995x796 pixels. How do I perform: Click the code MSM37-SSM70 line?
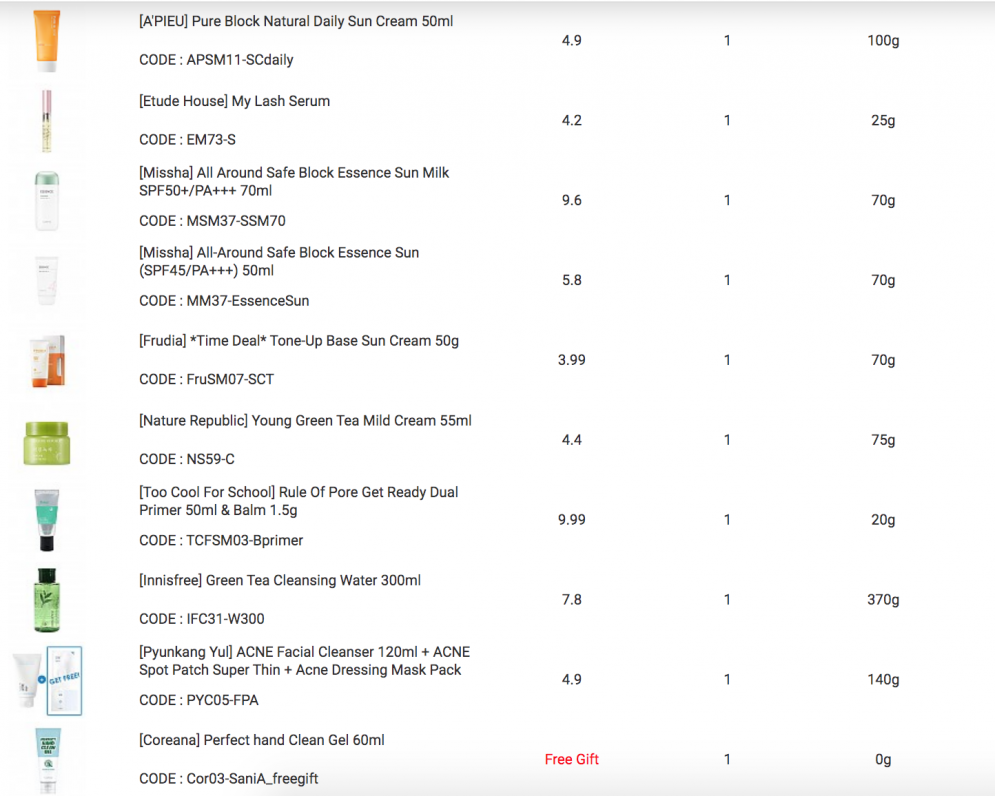(212, 221)
